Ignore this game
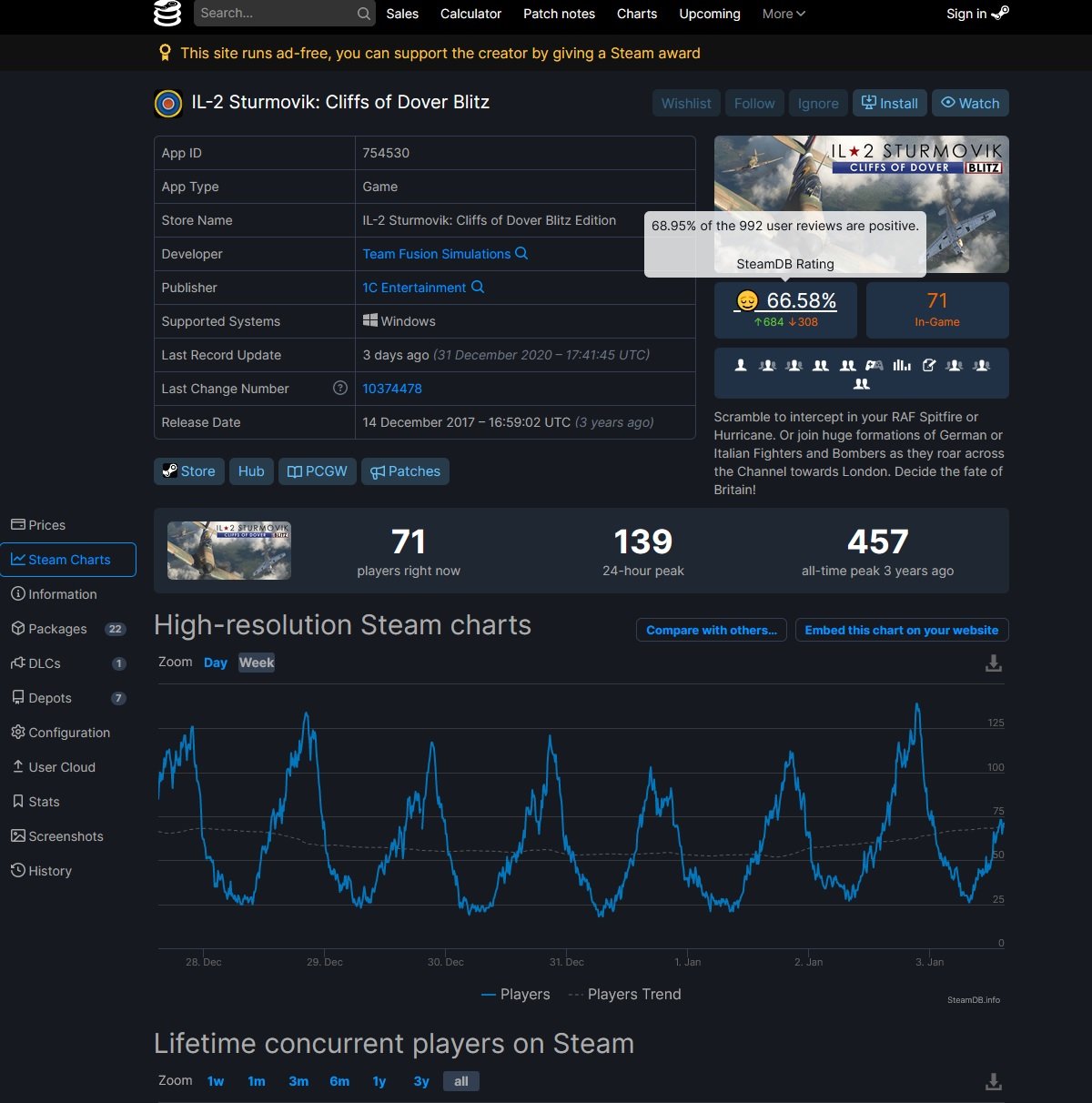Image resolution: width=1092 pixels, height=1103 pixels. coord(818,103)
